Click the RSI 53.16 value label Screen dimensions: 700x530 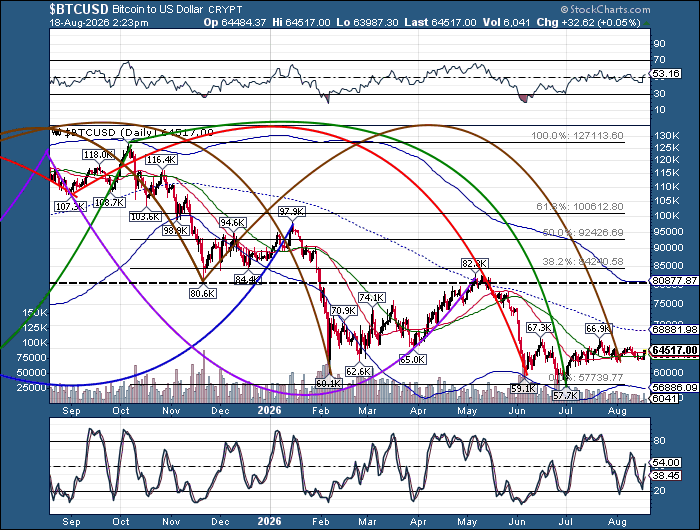tap(666, 74)
